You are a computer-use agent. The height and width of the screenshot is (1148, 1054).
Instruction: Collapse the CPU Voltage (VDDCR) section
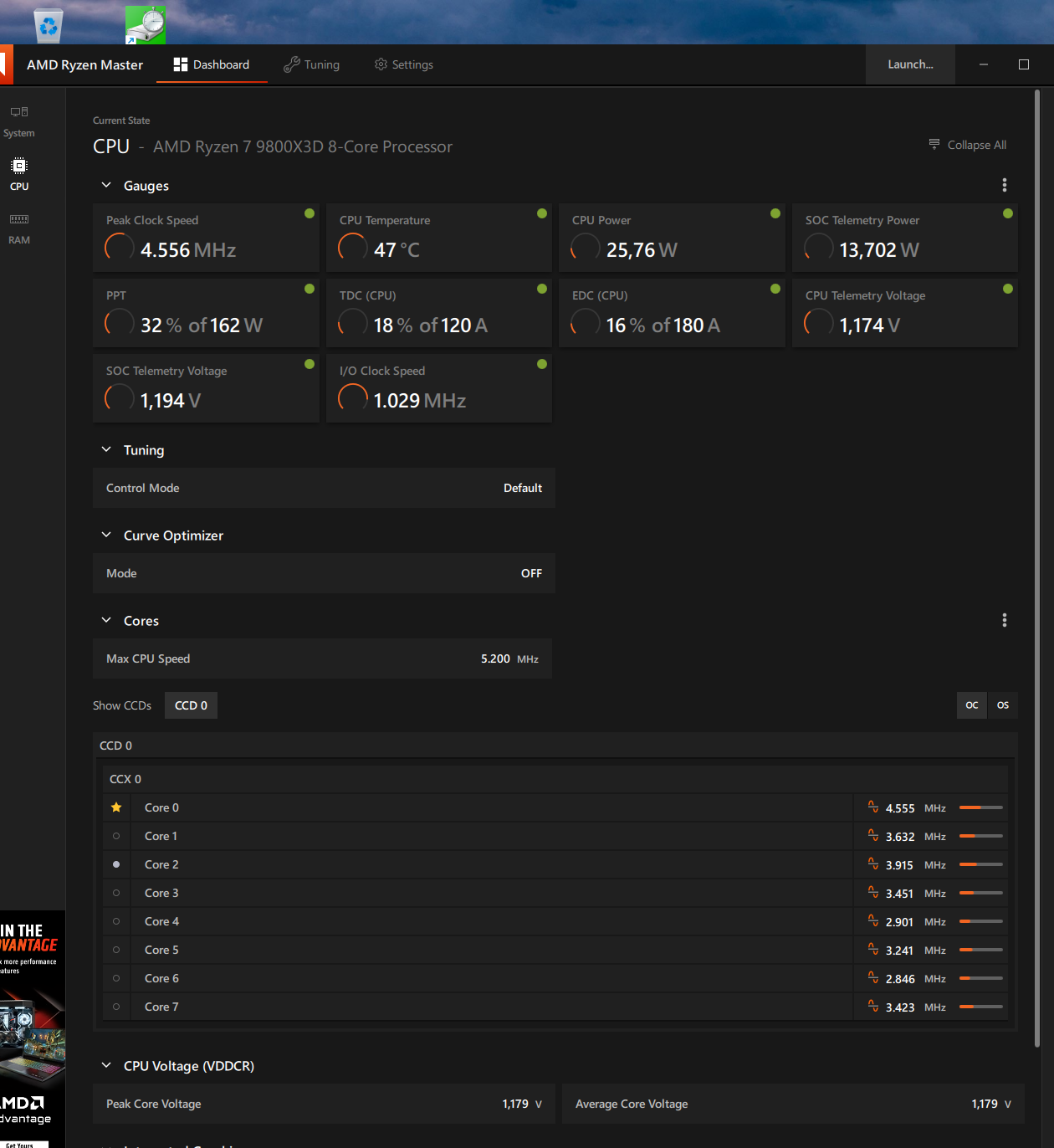click(x=106, y=1065)
